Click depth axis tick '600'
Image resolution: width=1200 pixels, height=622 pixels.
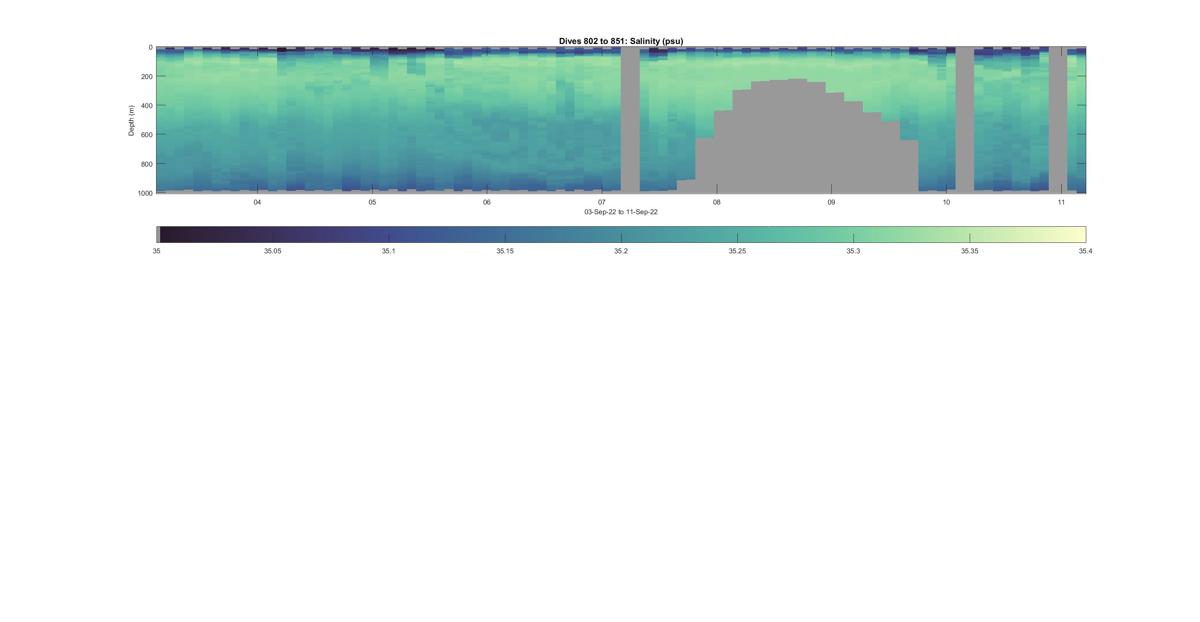point(146,135)
